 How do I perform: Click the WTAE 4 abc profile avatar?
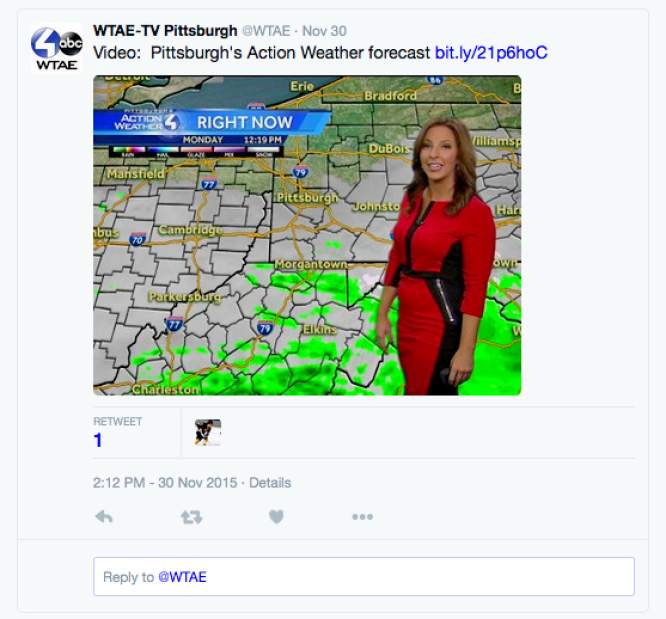coord(56,48)
